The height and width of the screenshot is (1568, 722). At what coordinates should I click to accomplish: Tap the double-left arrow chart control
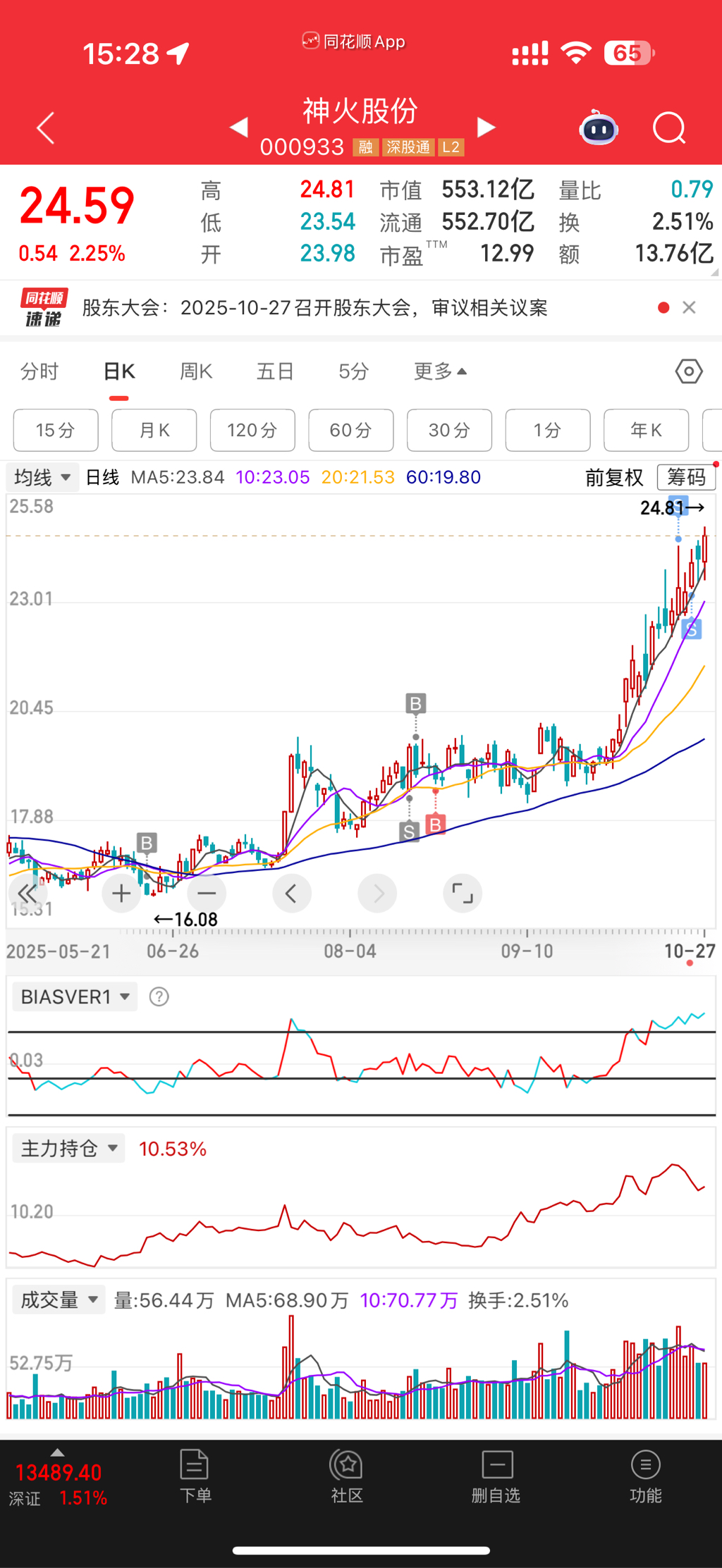pos(27,894)
